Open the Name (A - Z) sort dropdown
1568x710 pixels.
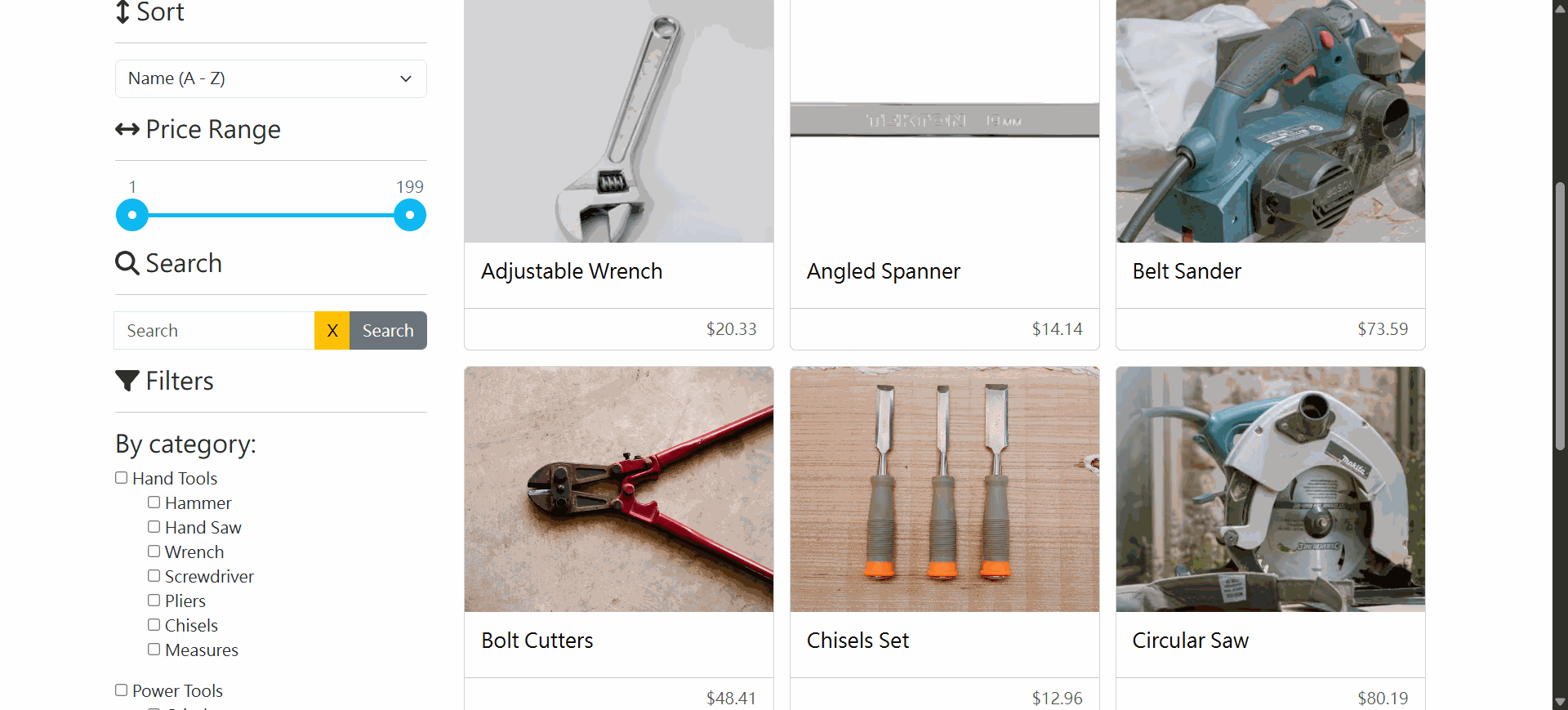[x=271, y=78]
